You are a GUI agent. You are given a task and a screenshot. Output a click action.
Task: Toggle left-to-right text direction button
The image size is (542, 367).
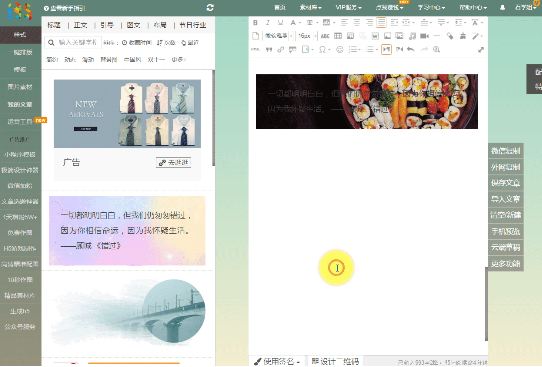(x=386, y=49)
